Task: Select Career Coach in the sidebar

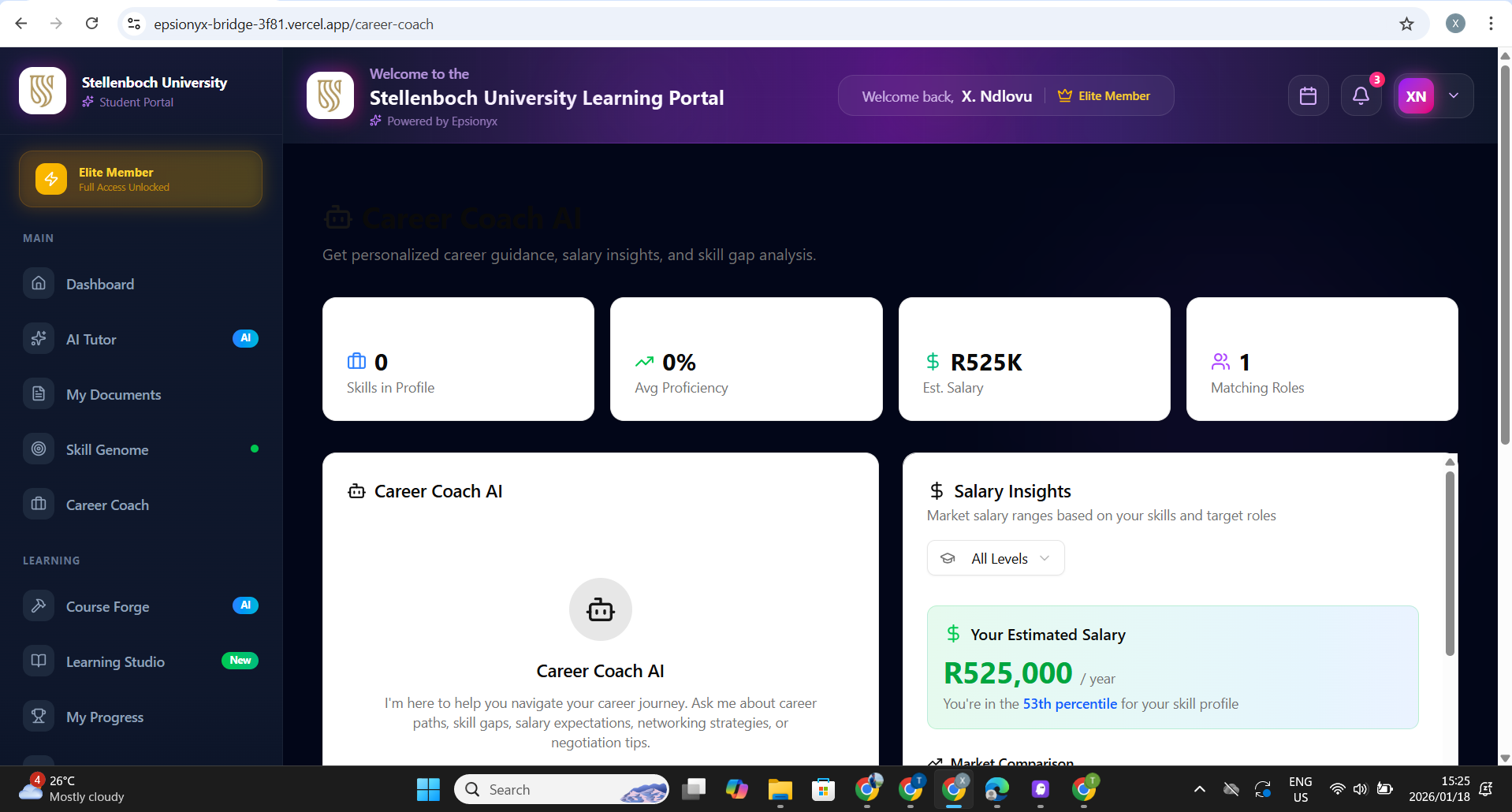Action: (x=141, y=505)
